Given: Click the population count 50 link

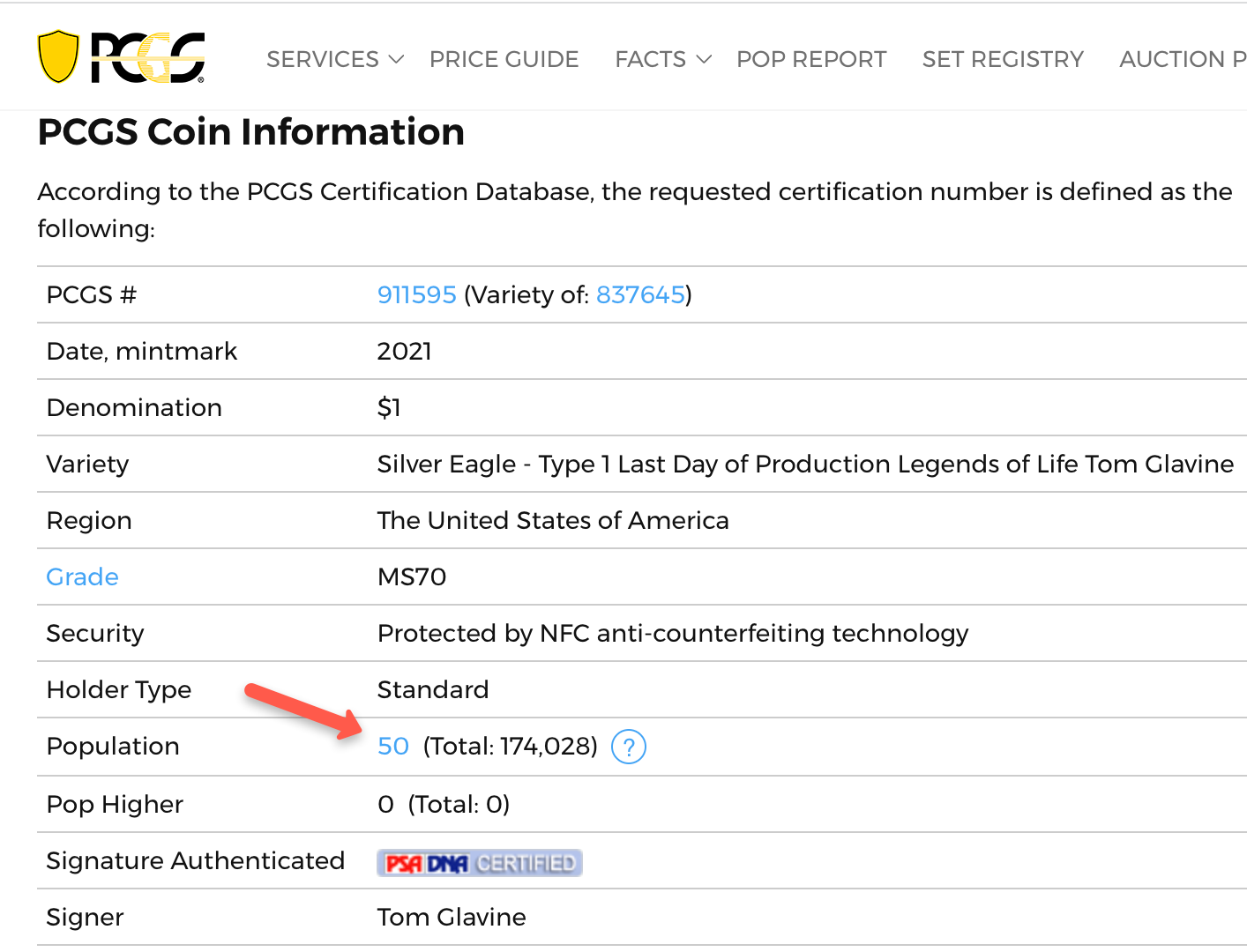Looking at the screenshot, I should click(392, 747).
